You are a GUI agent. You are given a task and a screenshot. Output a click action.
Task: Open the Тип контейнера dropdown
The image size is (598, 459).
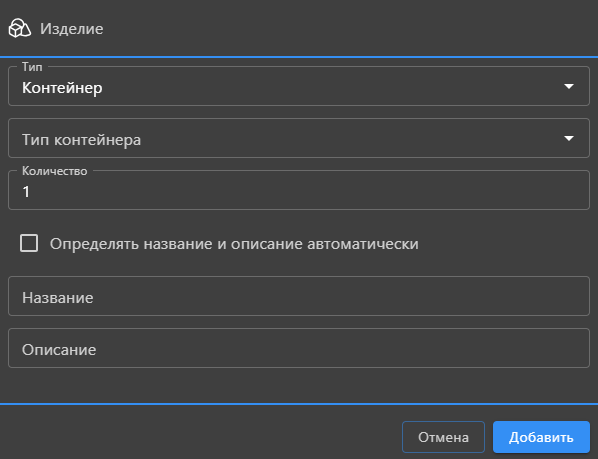[x=299, y=138]
